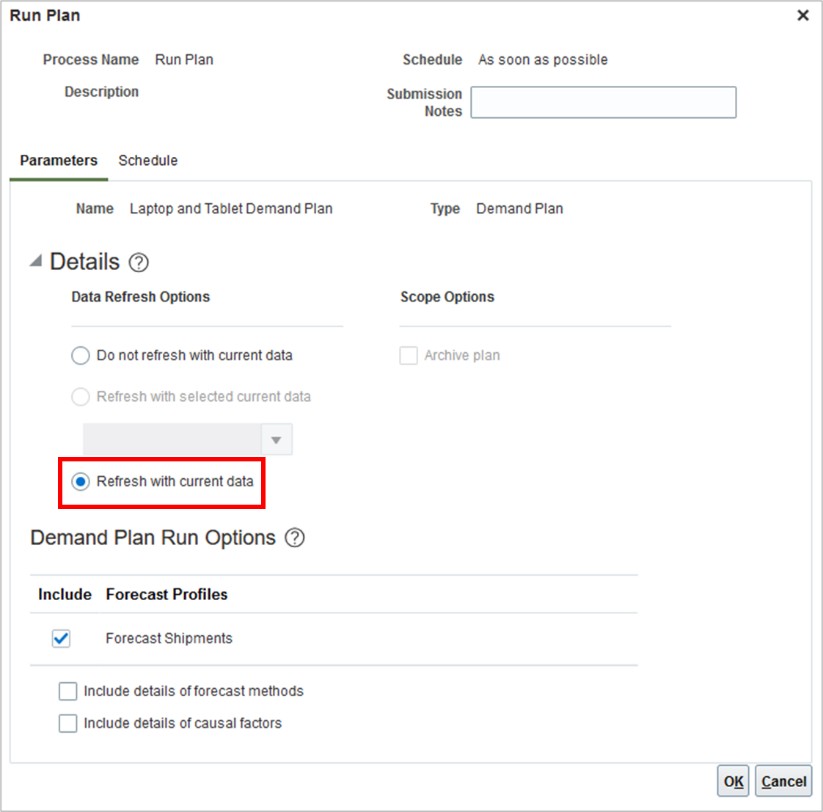
Task: Select 'Refresh with selected current data'
Action: [x=80, y=397]
